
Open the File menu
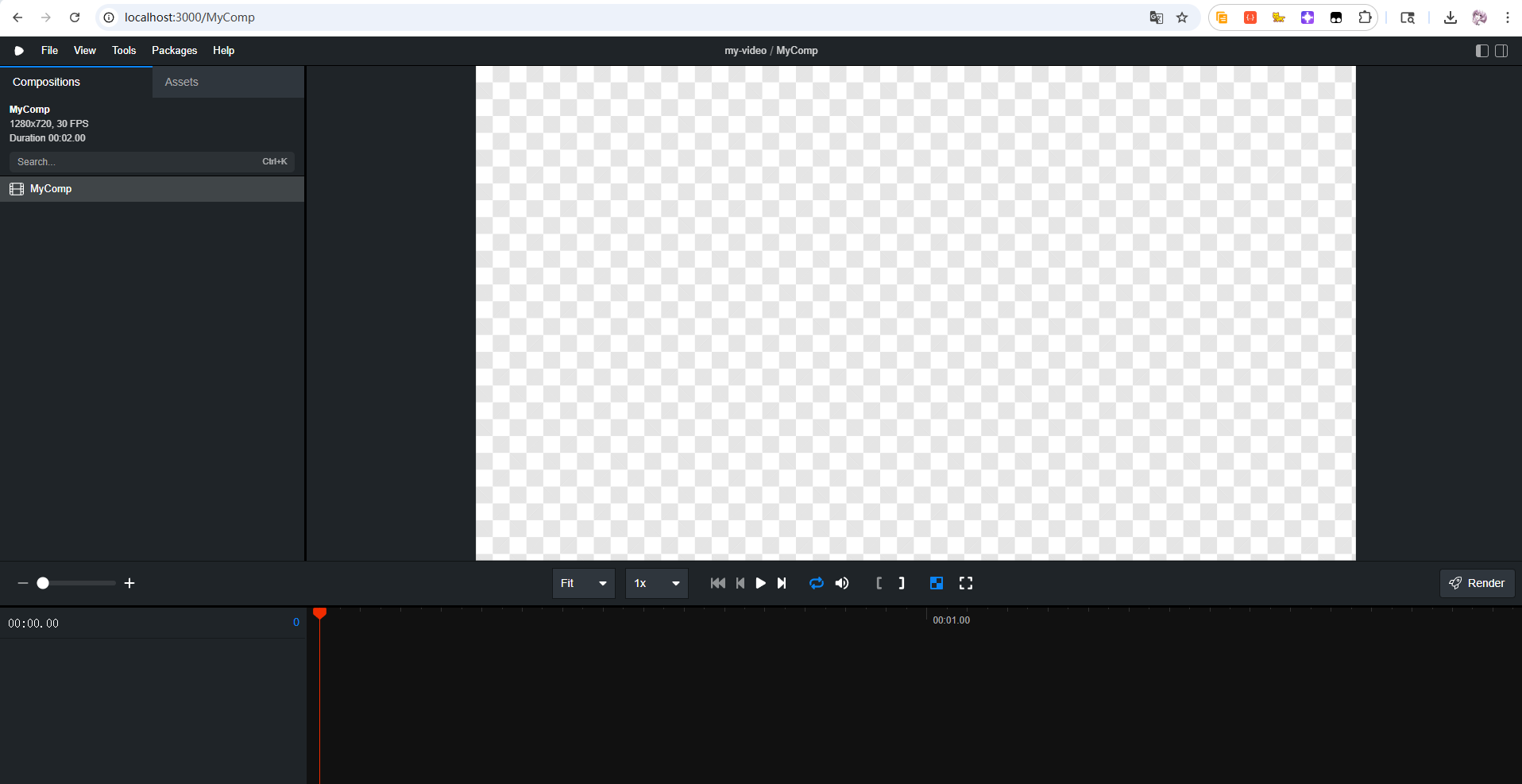[49, 51]
